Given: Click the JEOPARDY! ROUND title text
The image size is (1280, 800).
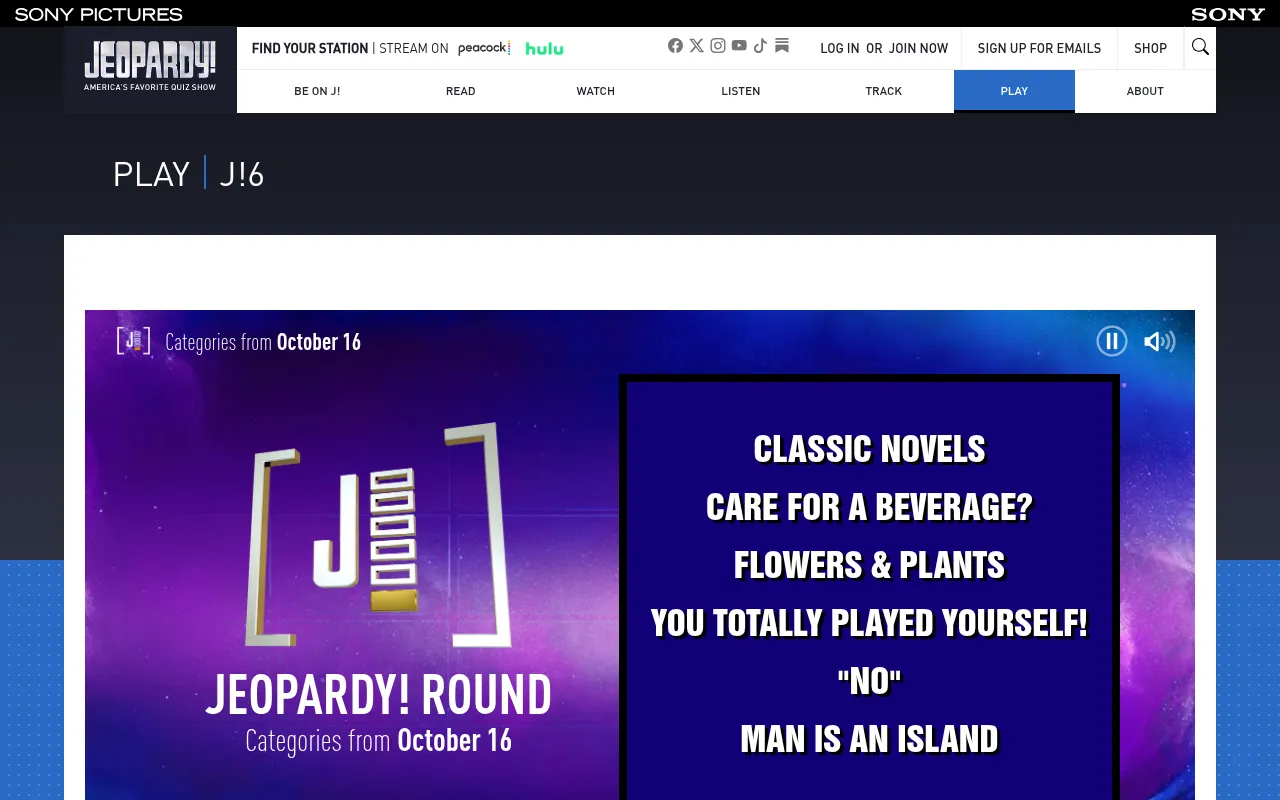Looking at the screenshot, I should 378,694.
